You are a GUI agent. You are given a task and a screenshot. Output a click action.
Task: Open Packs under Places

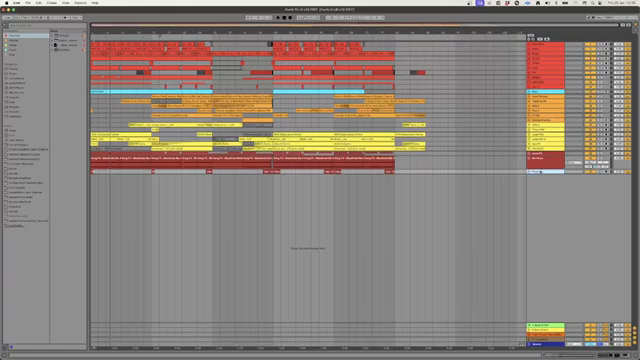pyautogui.click(x=13, y=131)
